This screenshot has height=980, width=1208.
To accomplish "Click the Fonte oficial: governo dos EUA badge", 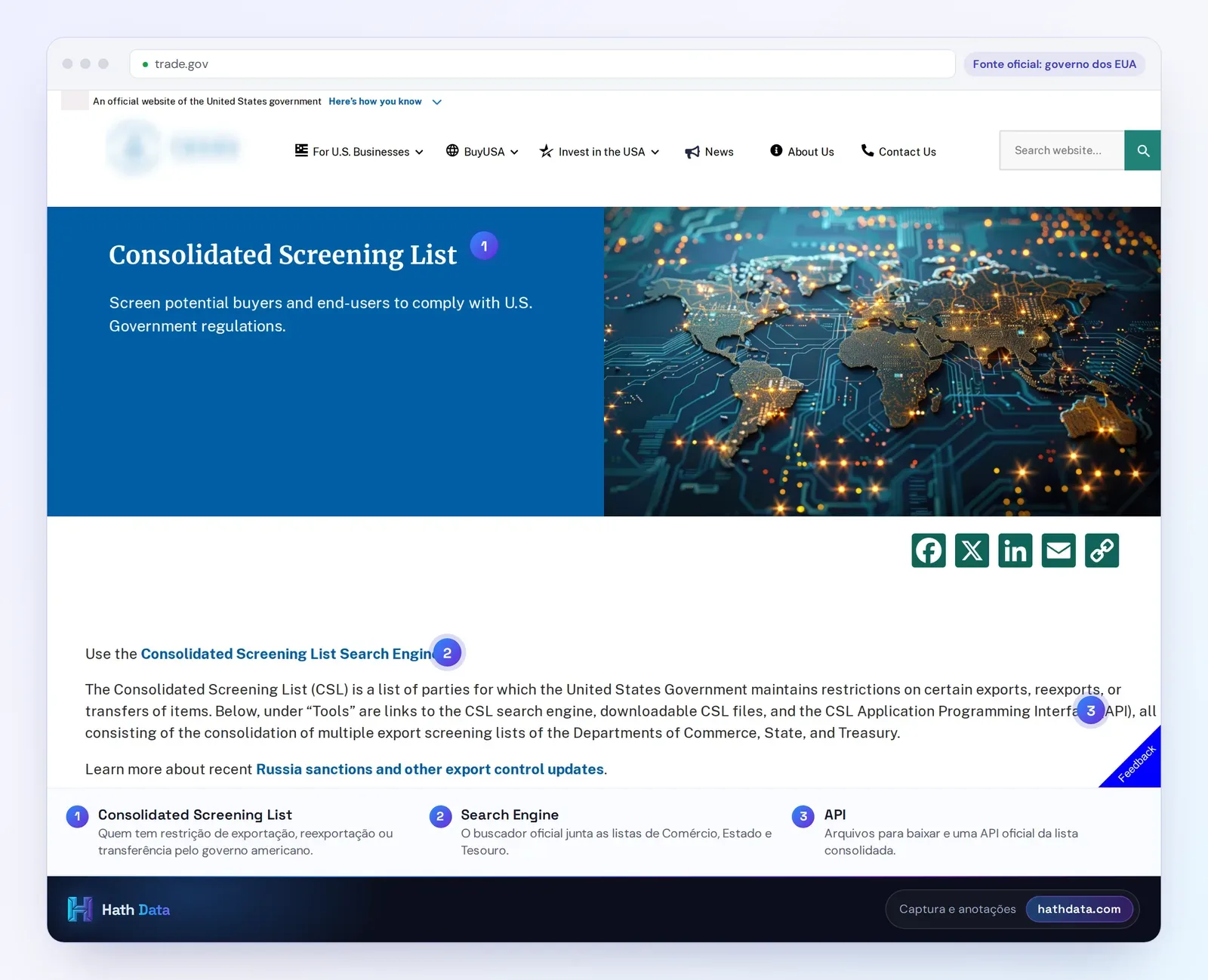I will click(x=1054, y=64).
